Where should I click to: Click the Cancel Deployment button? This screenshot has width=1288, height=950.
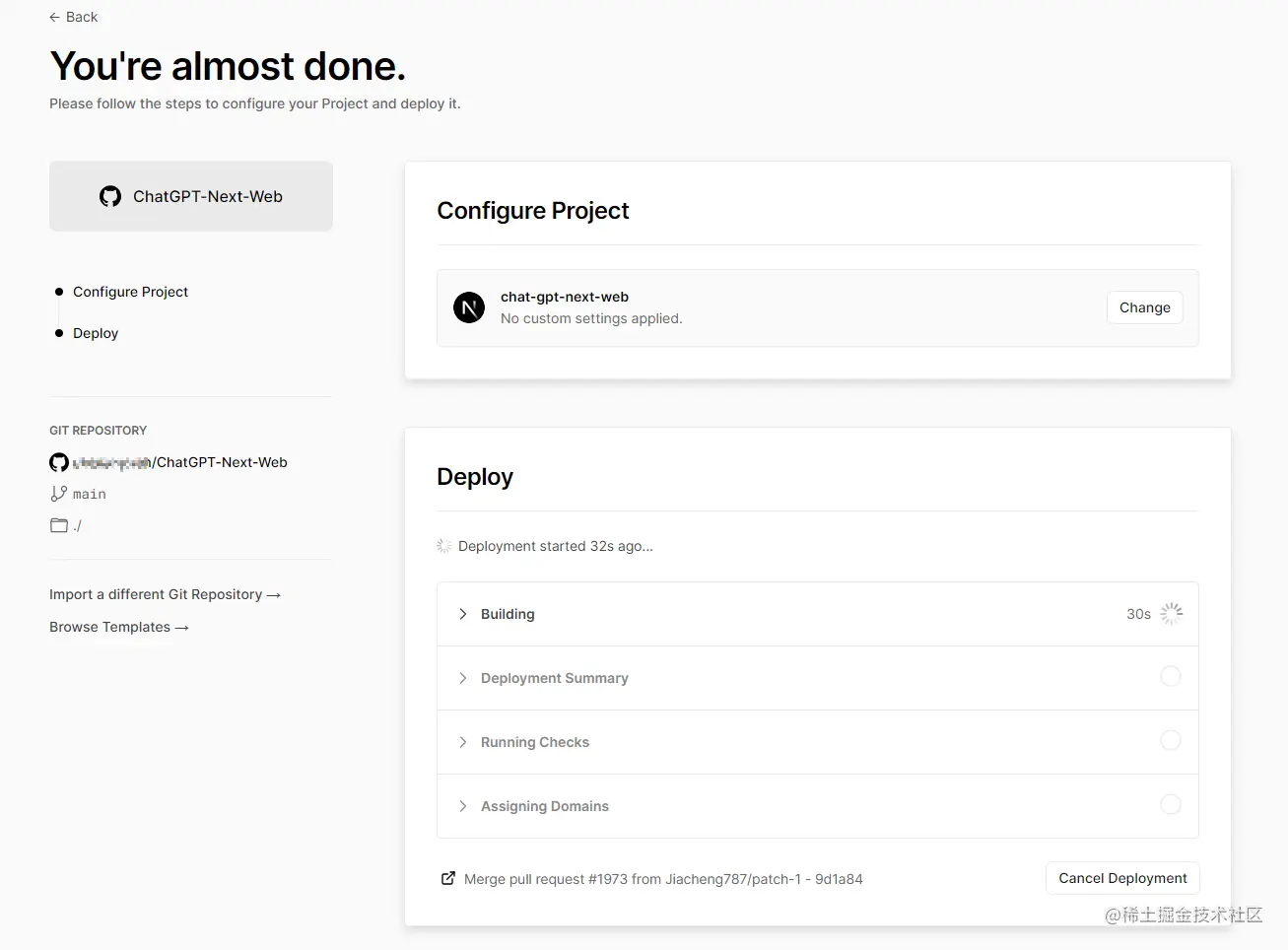1122,878
